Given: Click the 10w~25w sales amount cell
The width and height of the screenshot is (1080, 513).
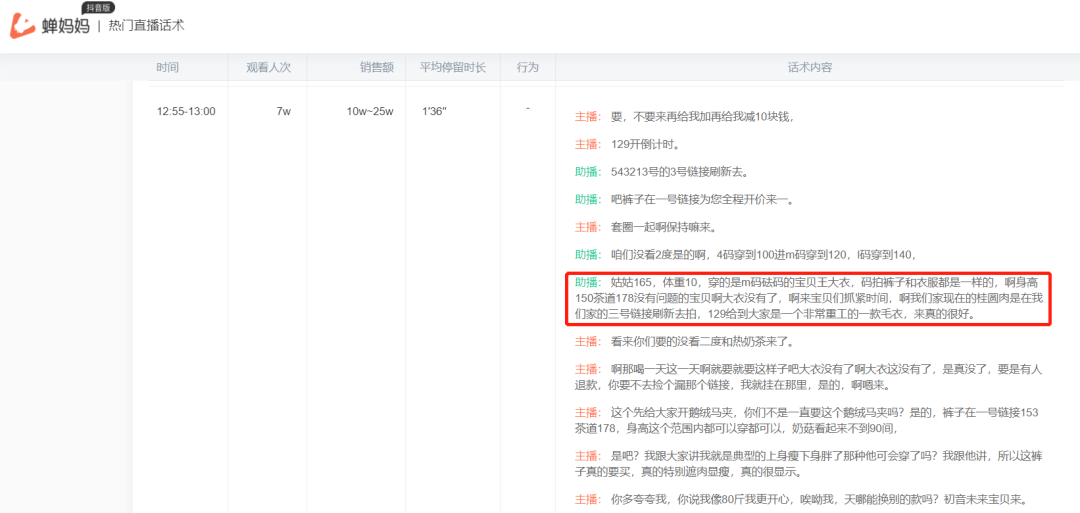Looking at the screenshot, I should point(369,111).
